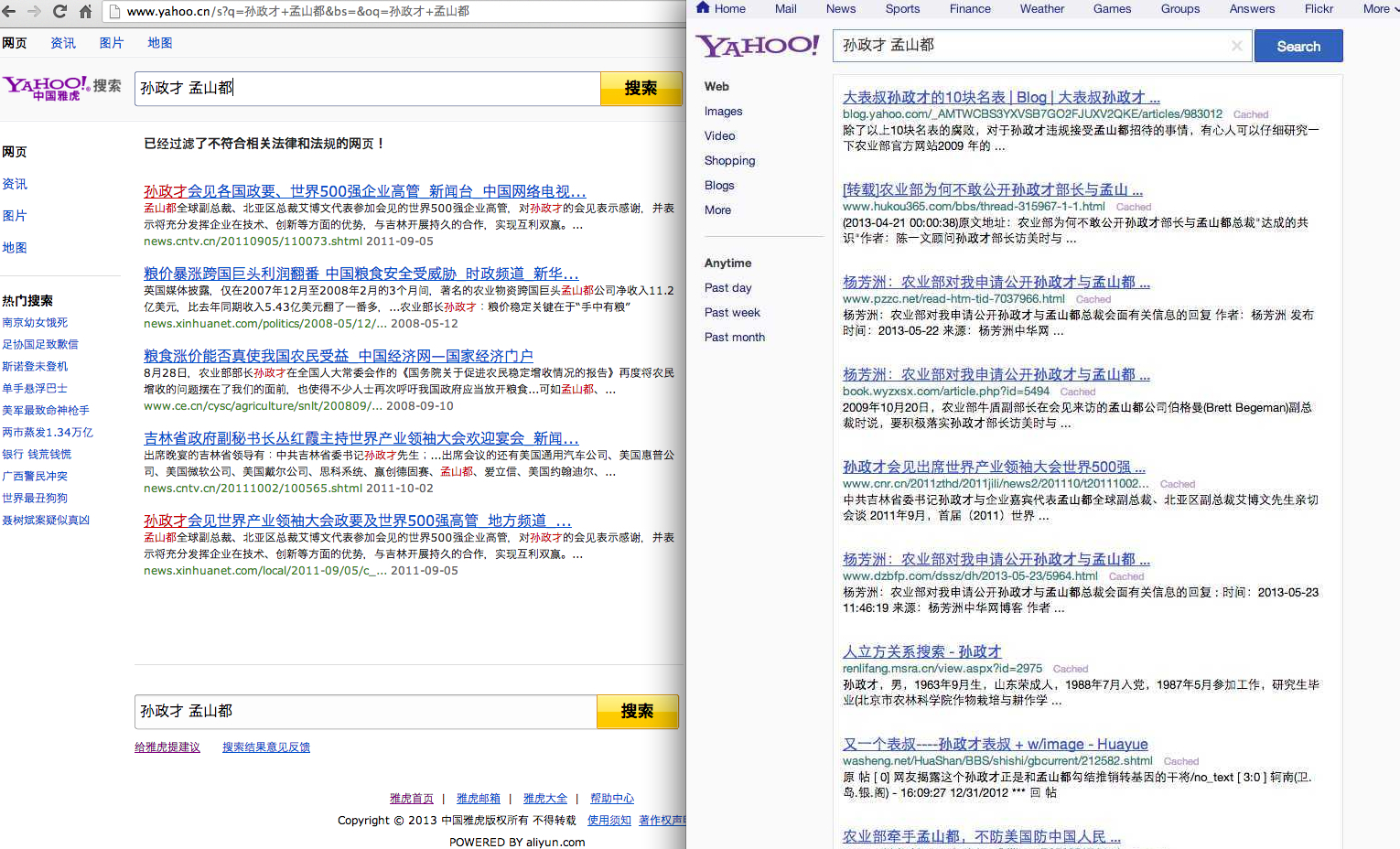The height and width of the screenshot is (849, 1400).
Task: Select the 地图 tab at top left
Action: point(160,43)
